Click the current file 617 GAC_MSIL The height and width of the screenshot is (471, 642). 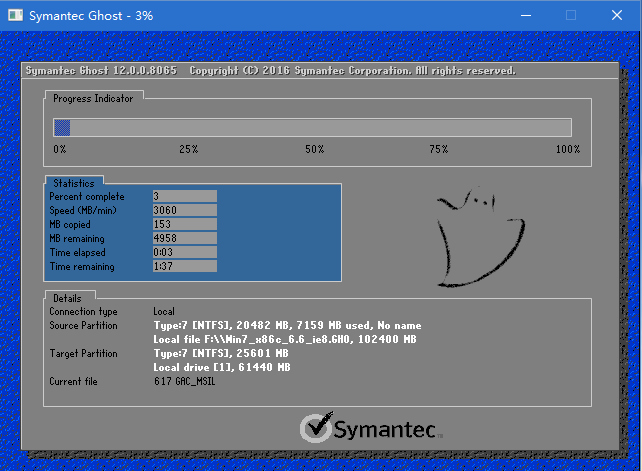coord(185,381)
